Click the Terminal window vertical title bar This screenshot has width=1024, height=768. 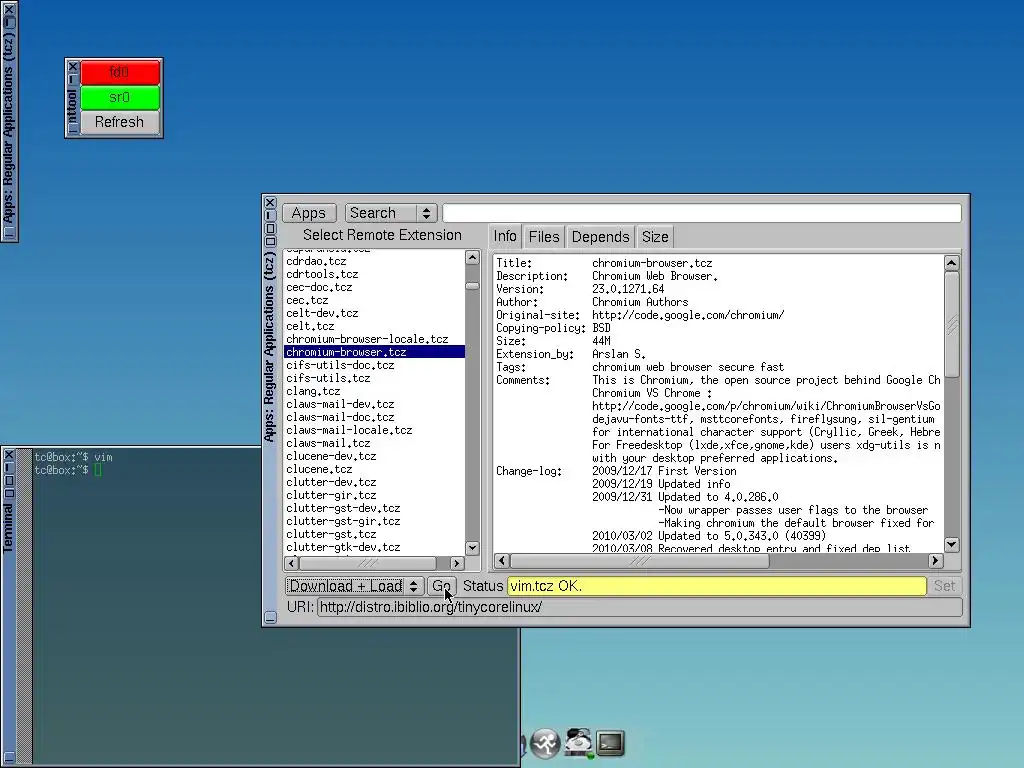[8, 607]
